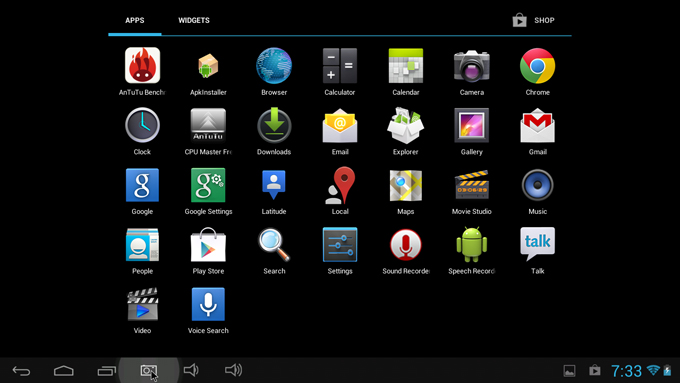
Task: Raise the volume with the navigation bar icon
Action: [233, 370]
